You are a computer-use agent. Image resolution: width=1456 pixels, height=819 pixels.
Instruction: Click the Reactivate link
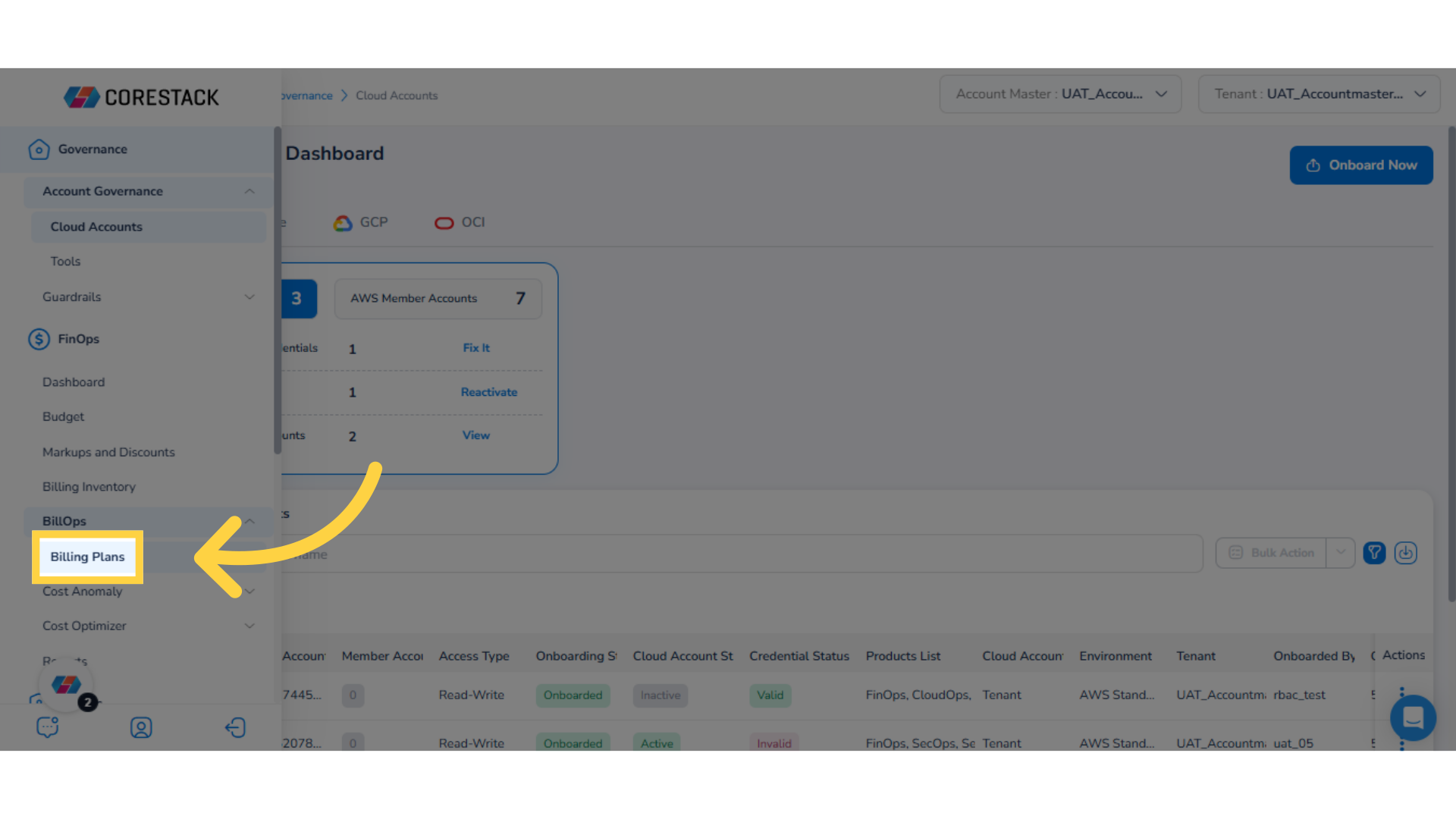pyautogui.click(x=489, y=392)
